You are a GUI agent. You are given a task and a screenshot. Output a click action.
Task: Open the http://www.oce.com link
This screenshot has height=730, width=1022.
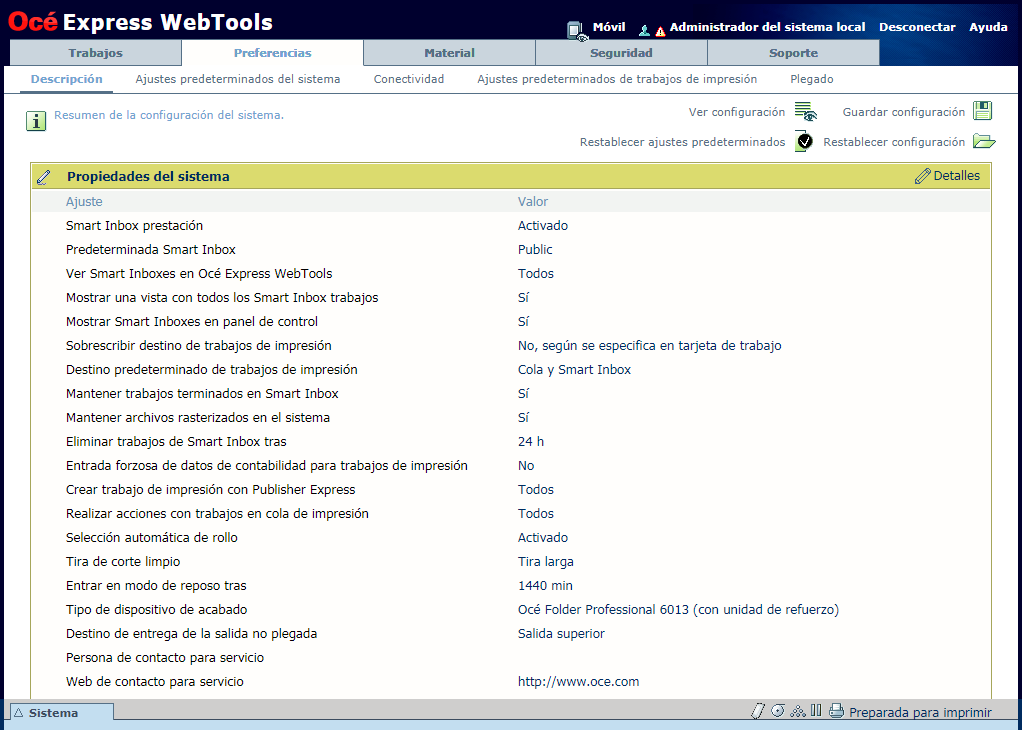(x=578, y=681)
